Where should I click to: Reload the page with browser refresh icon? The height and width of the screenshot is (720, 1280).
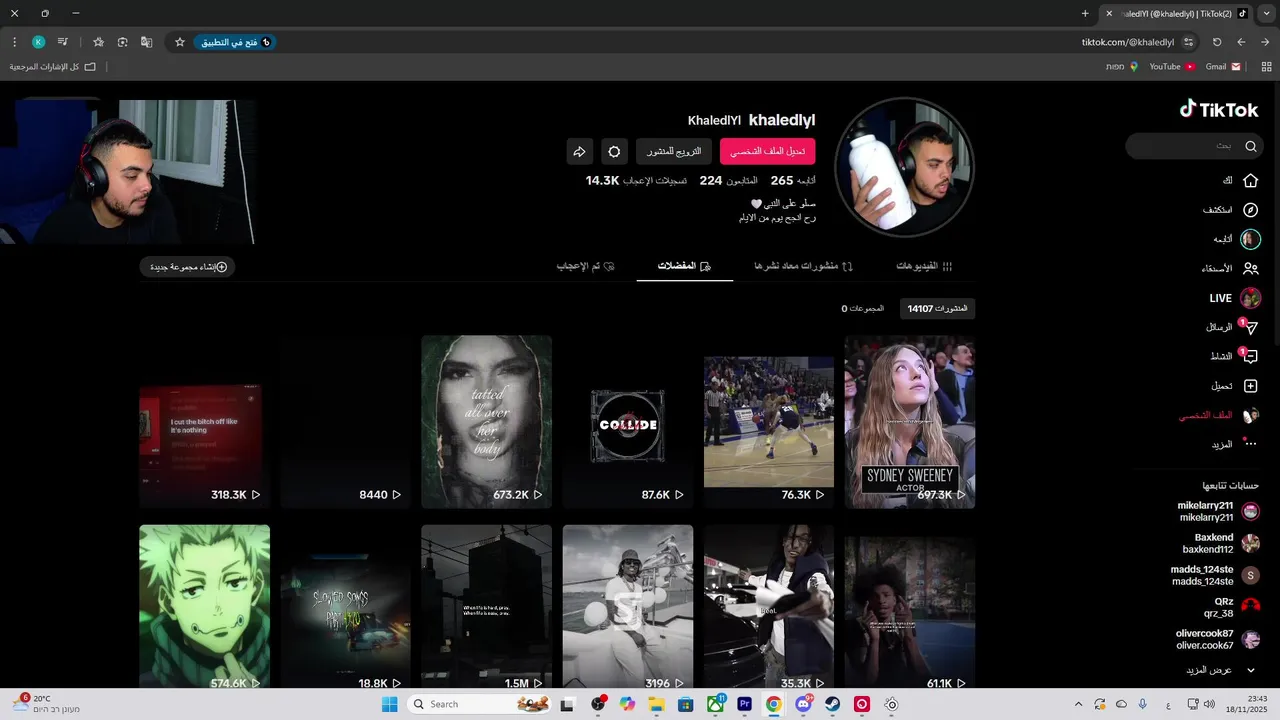click(1217, 42)
